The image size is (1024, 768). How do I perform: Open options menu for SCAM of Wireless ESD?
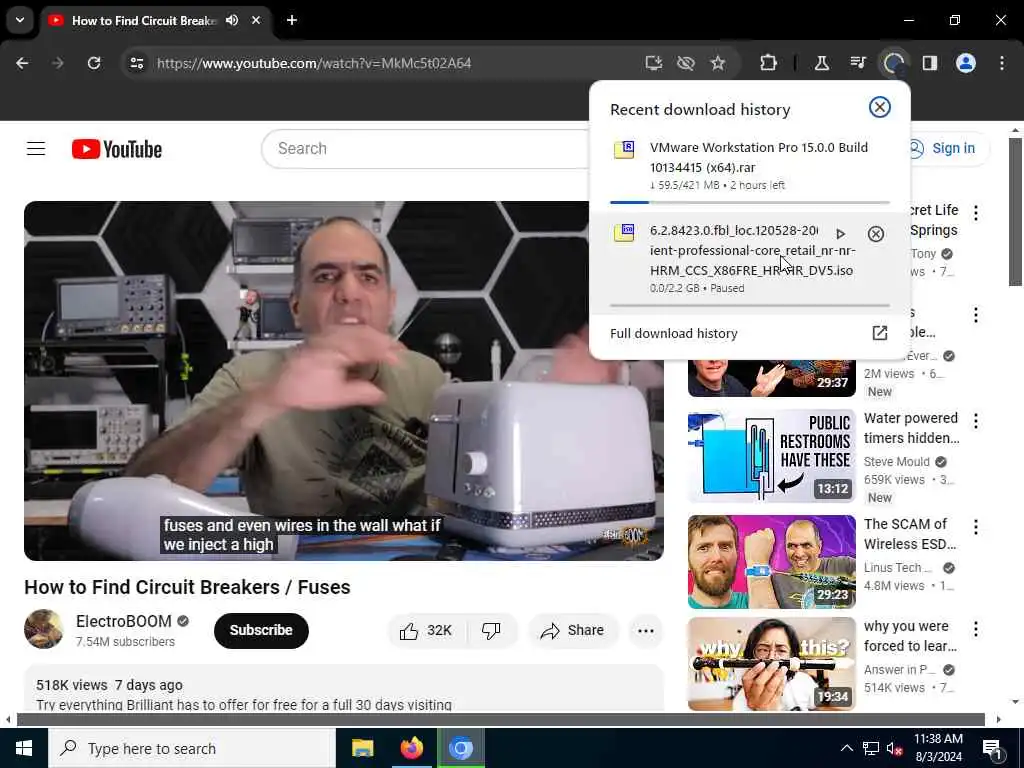(x=976, y=527)
